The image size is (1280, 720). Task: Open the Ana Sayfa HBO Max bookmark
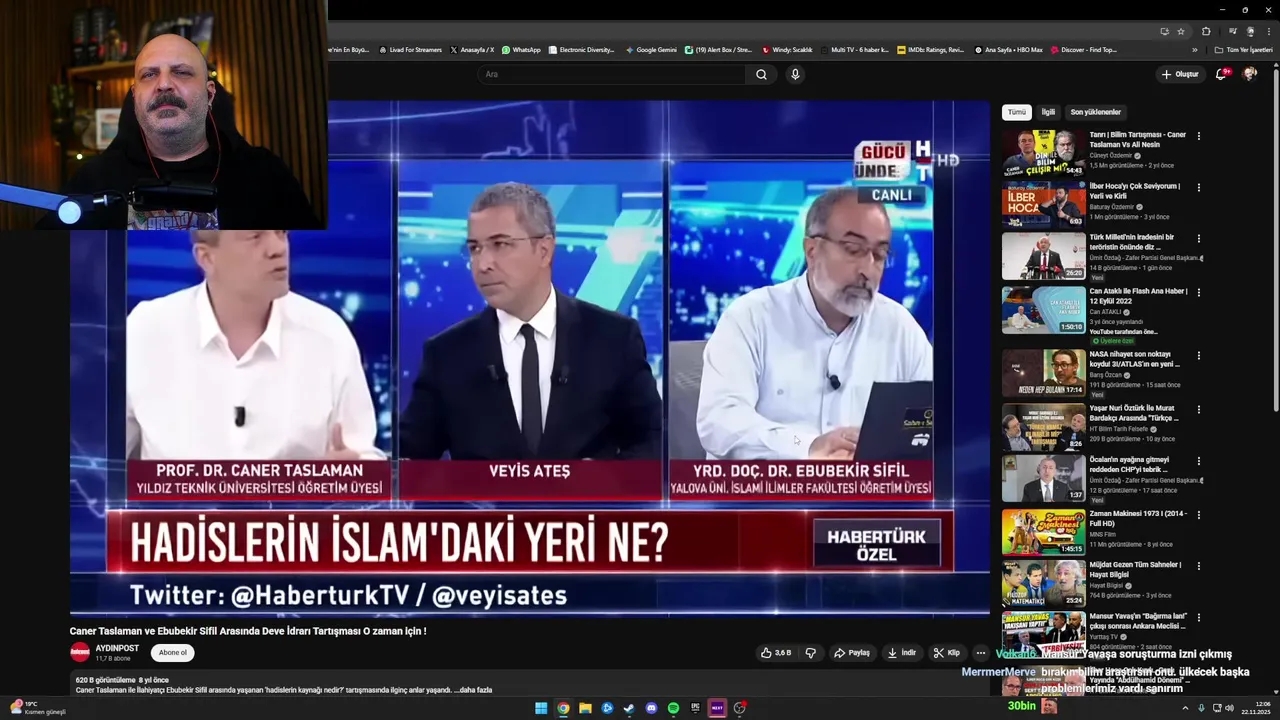[x=1009, y=49]
